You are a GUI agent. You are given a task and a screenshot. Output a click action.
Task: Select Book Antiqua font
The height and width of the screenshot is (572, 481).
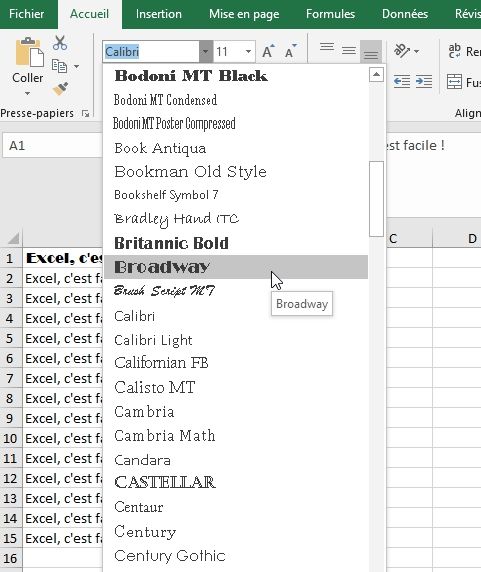236,148
